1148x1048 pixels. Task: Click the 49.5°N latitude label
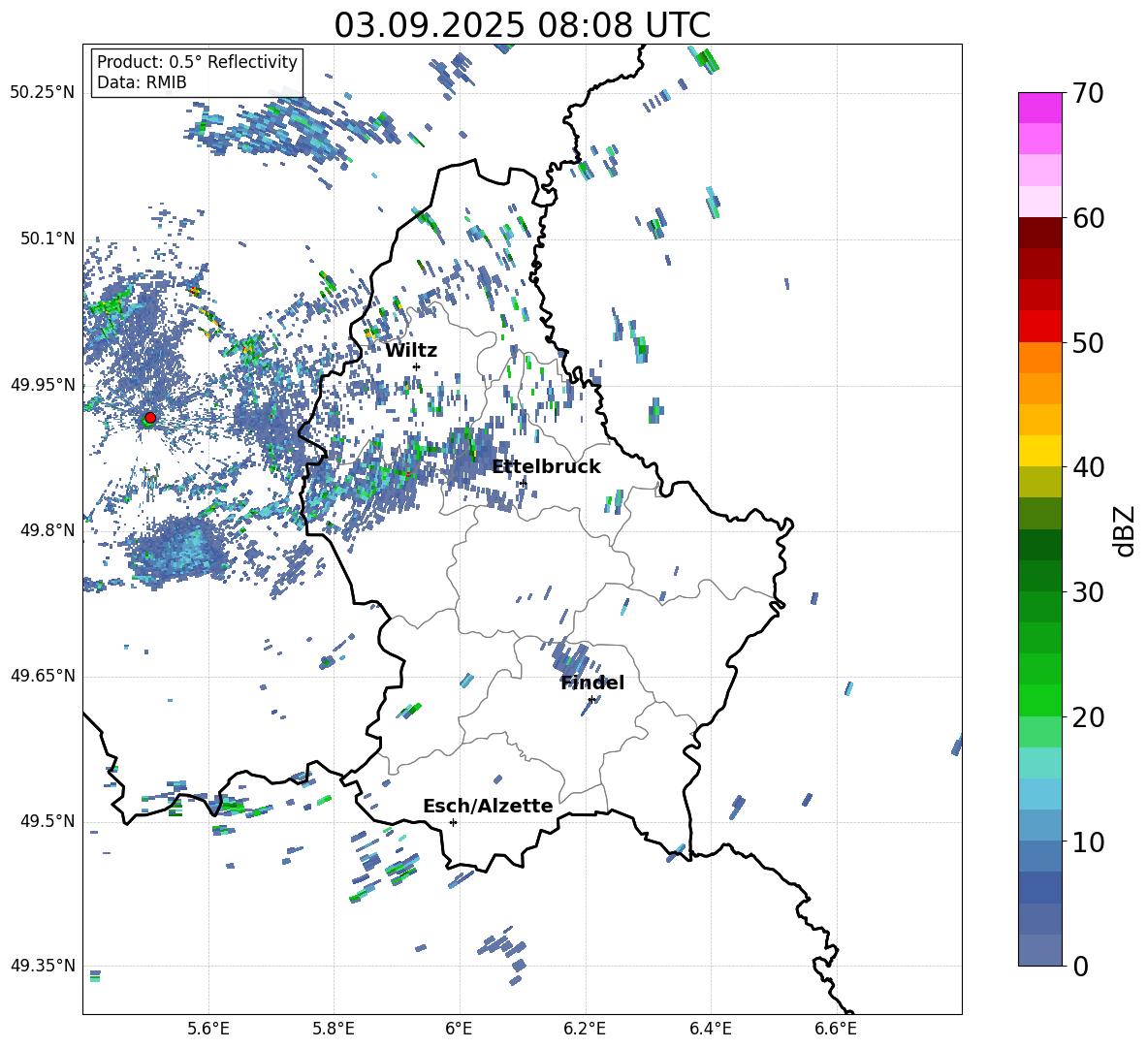[x=48, y=821]
